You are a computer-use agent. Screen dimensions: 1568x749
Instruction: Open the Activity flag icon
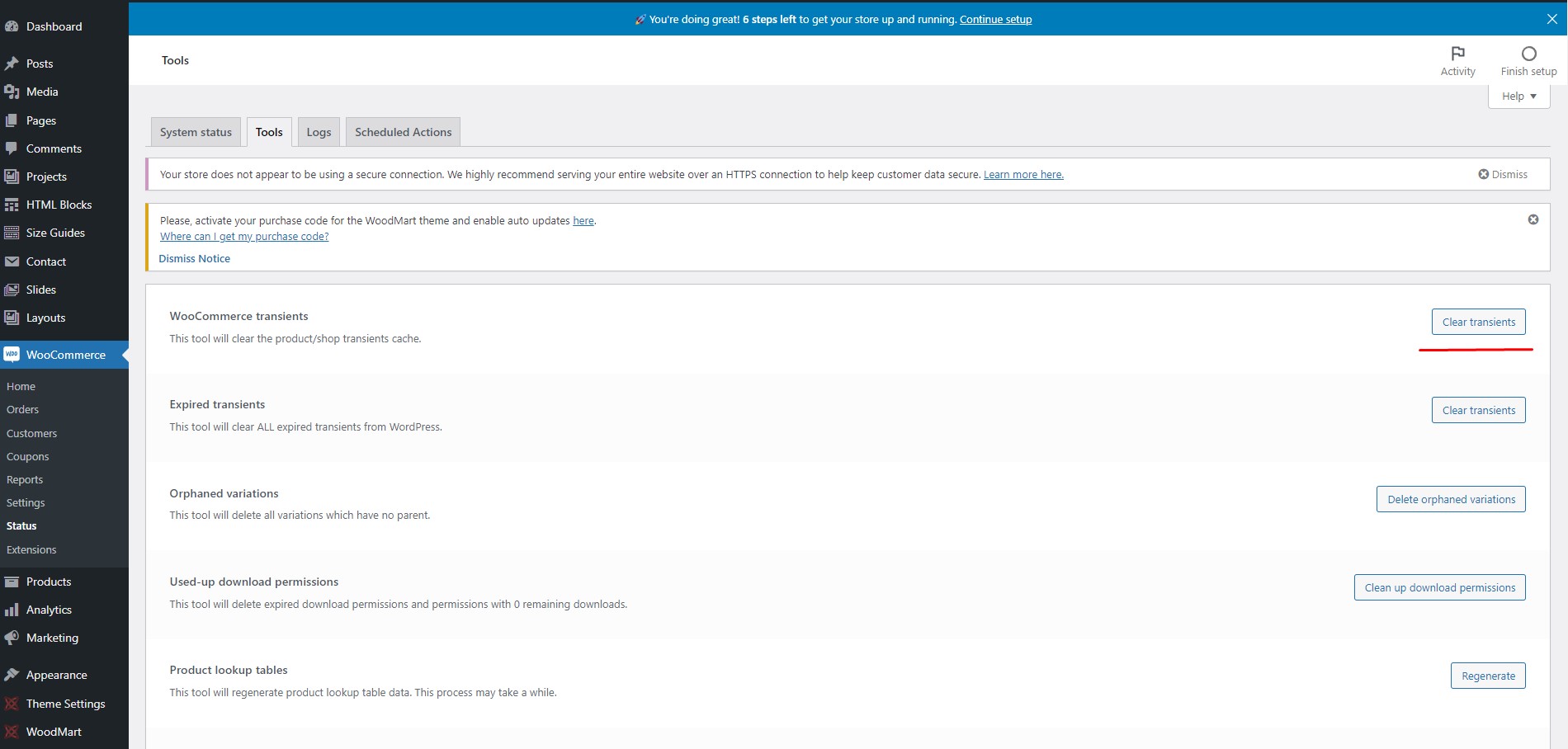point(1458,54)
